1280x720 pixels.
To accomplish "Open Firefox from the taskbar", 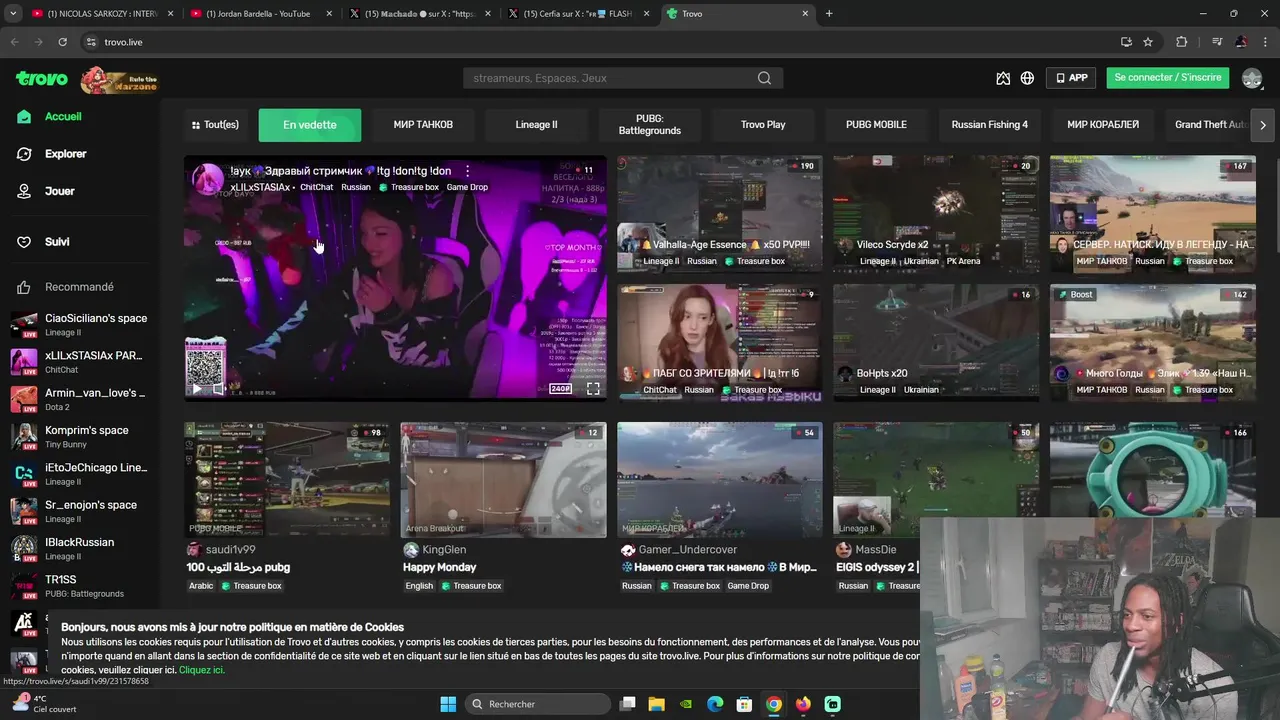I will 803,704.
